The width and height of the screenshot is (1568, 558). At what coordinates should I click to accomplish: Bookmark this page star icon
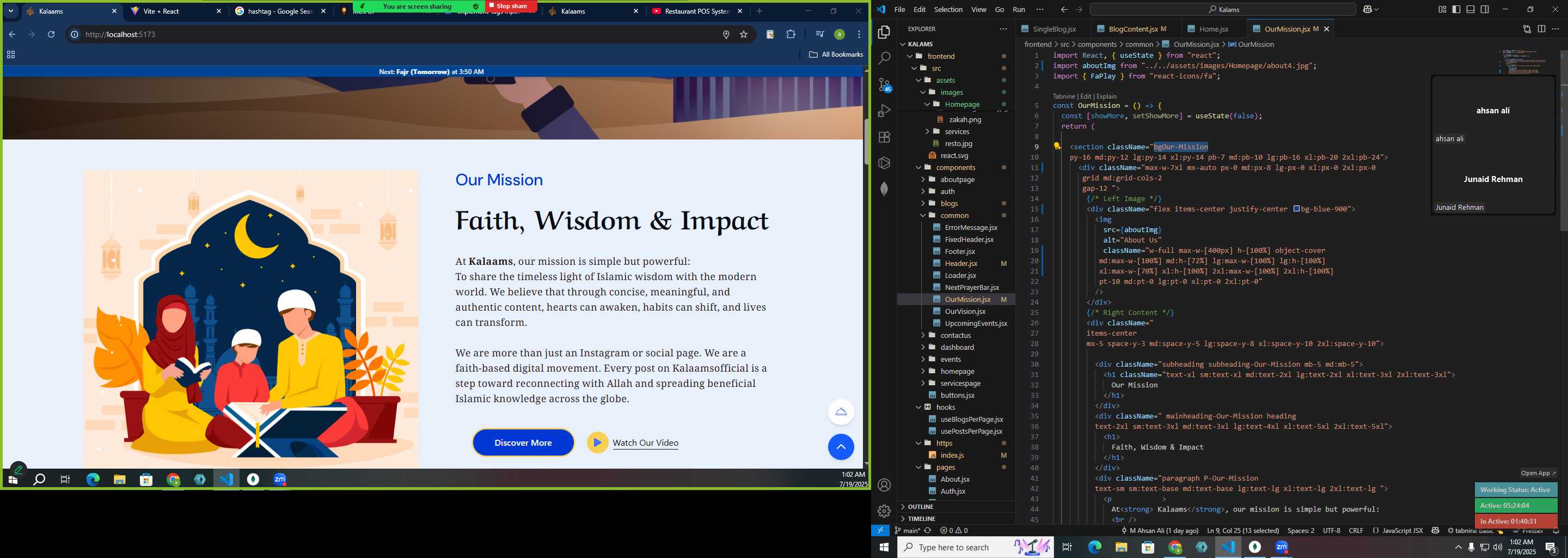tap(743, 34)
